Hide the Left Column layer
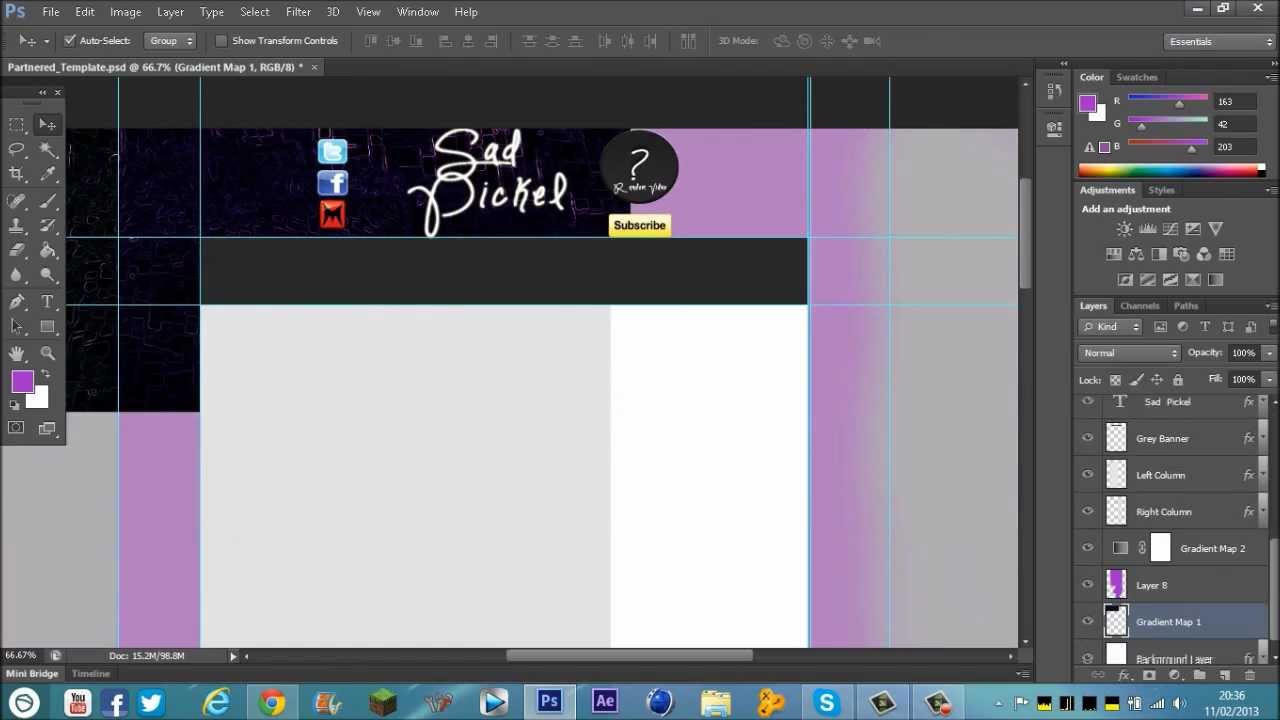 [x=1088, y=475]
